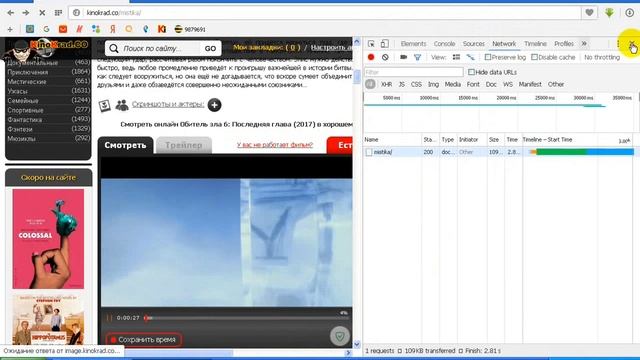
Task: Switch to the Profiles tab
Action: point(564,44)
